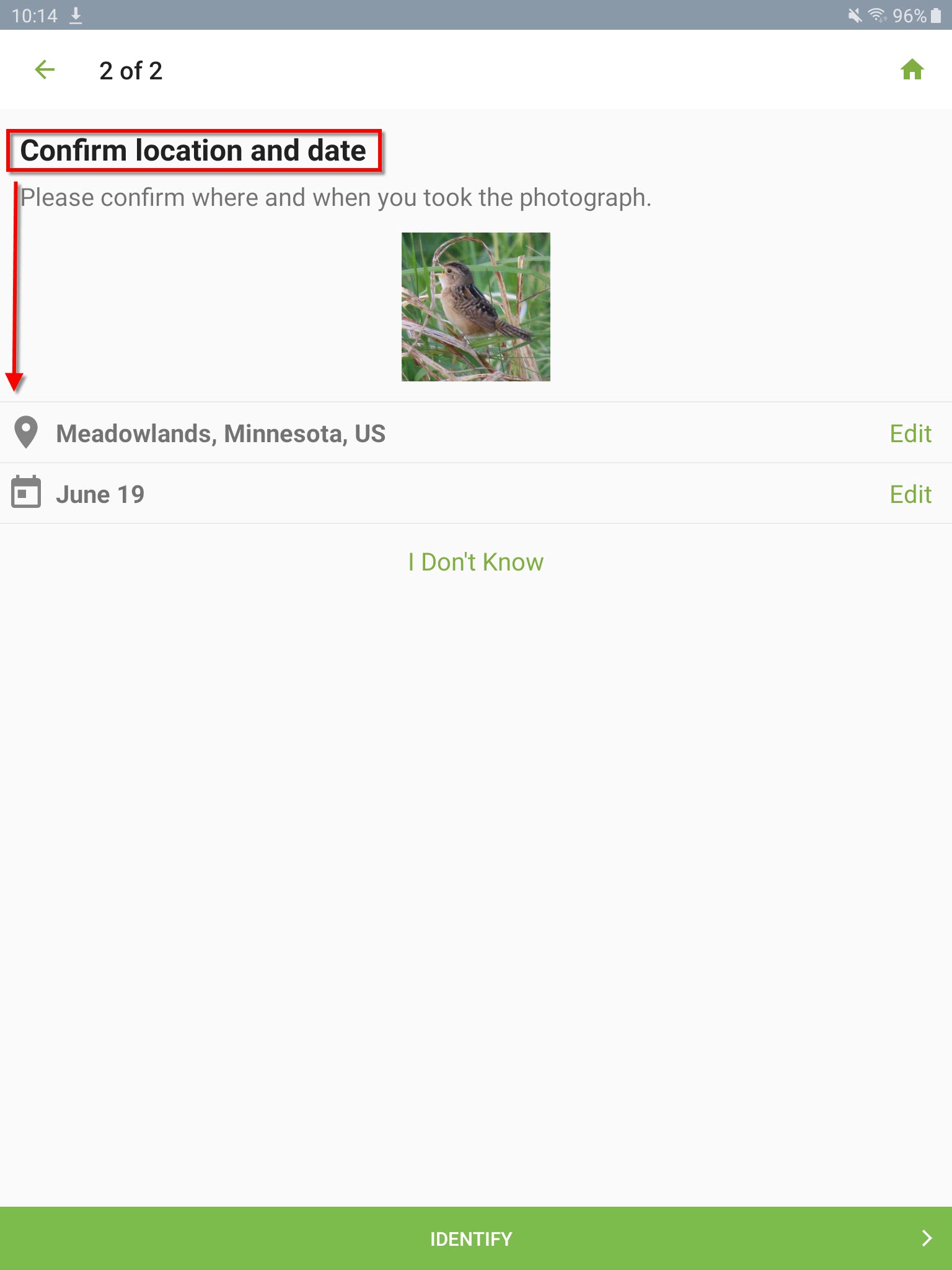Image resolution: width=952 pixels, height=1270 pixels.
Task: Select the June 19 date text
Action: coord(100,494)
